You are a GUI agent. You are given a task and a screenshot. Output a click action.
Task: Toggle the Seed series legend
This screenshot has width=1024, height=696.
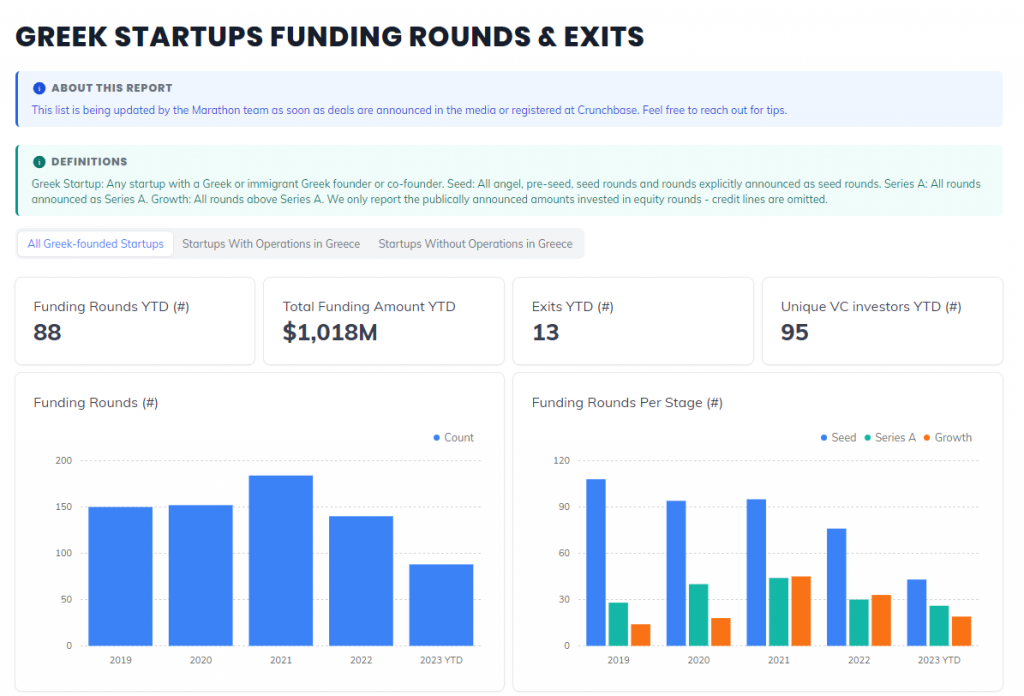click(x=823, y=438)
